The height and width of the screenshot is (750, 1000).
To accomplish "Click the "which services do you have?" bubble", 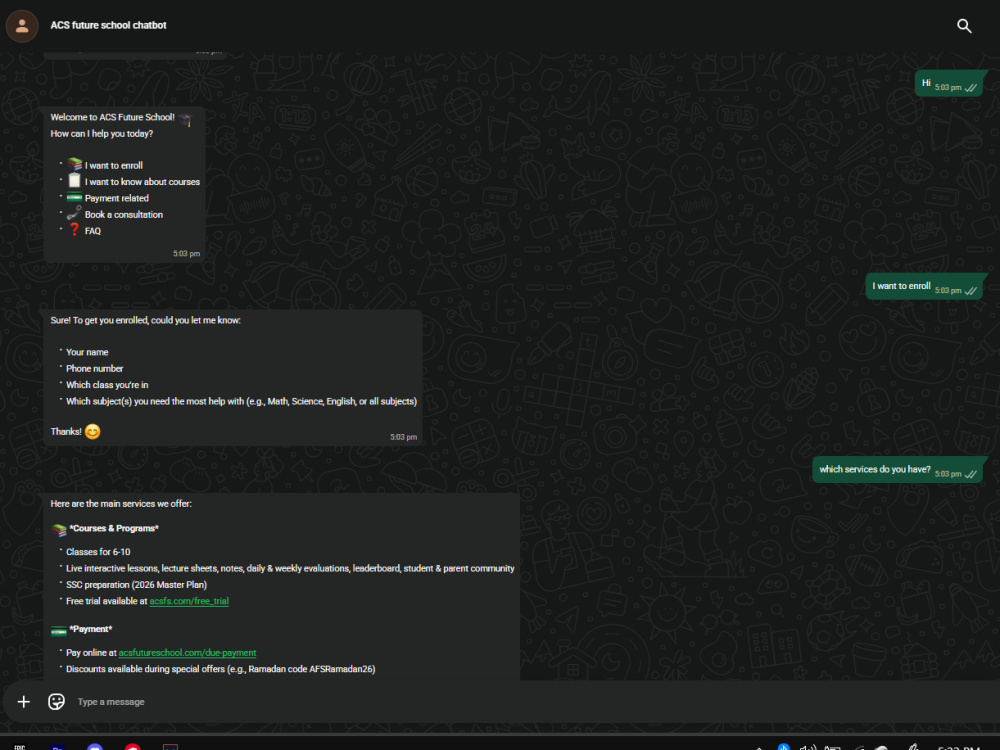I will (x=897, y=470).
